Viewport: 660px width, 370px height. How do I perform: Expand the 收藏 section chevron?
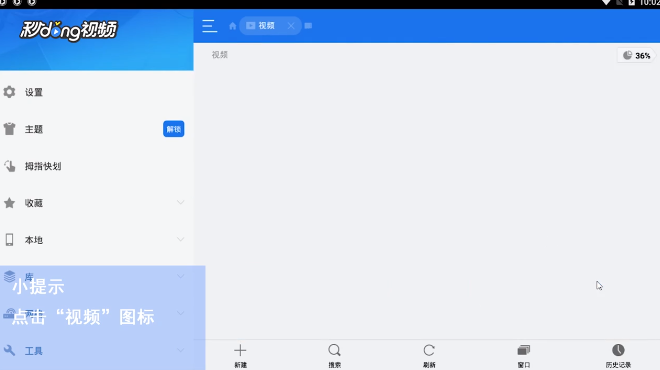[x=181, y=202]
